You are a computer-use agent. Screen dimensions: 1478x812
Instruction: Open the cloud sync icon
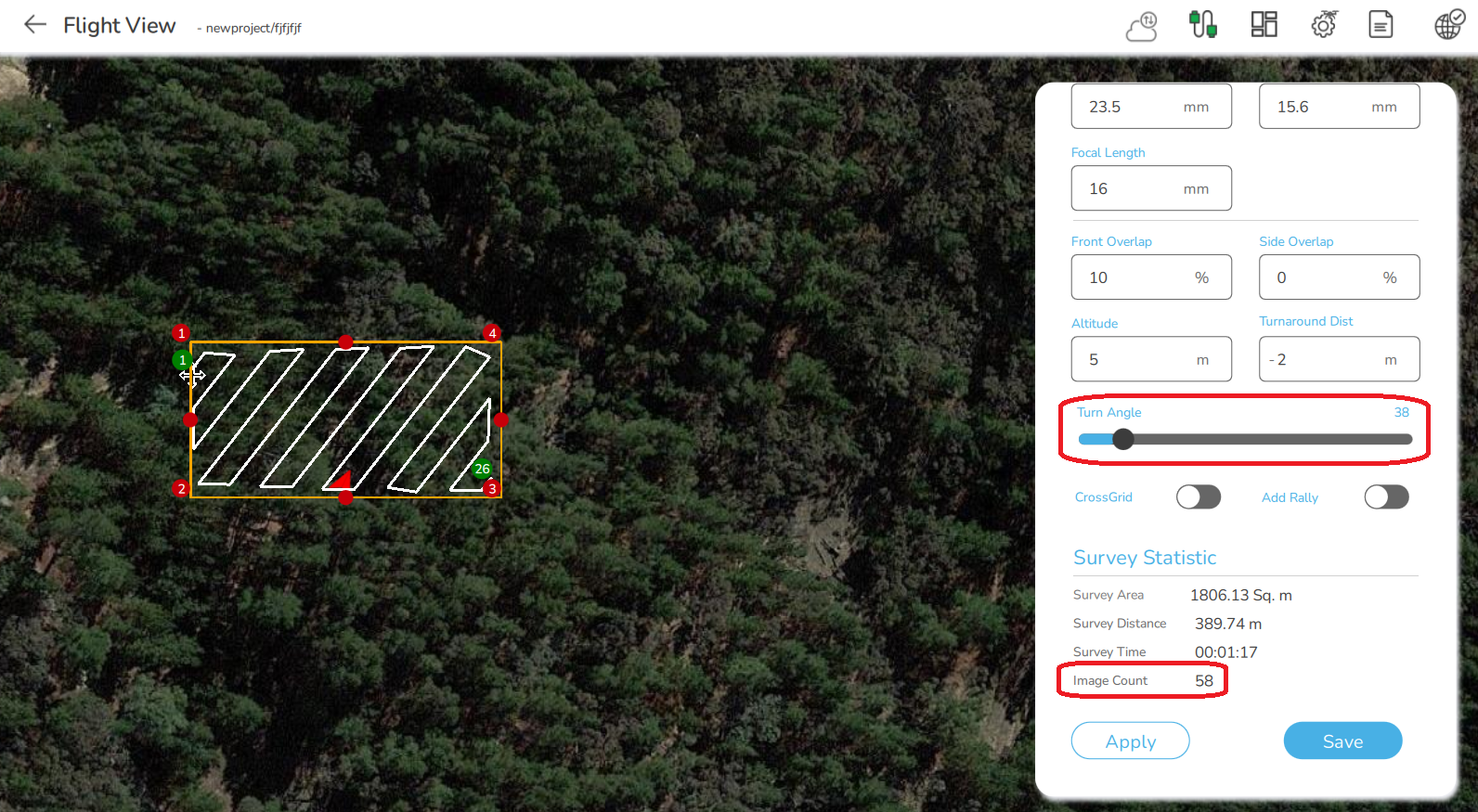[x=1142, y=26]
